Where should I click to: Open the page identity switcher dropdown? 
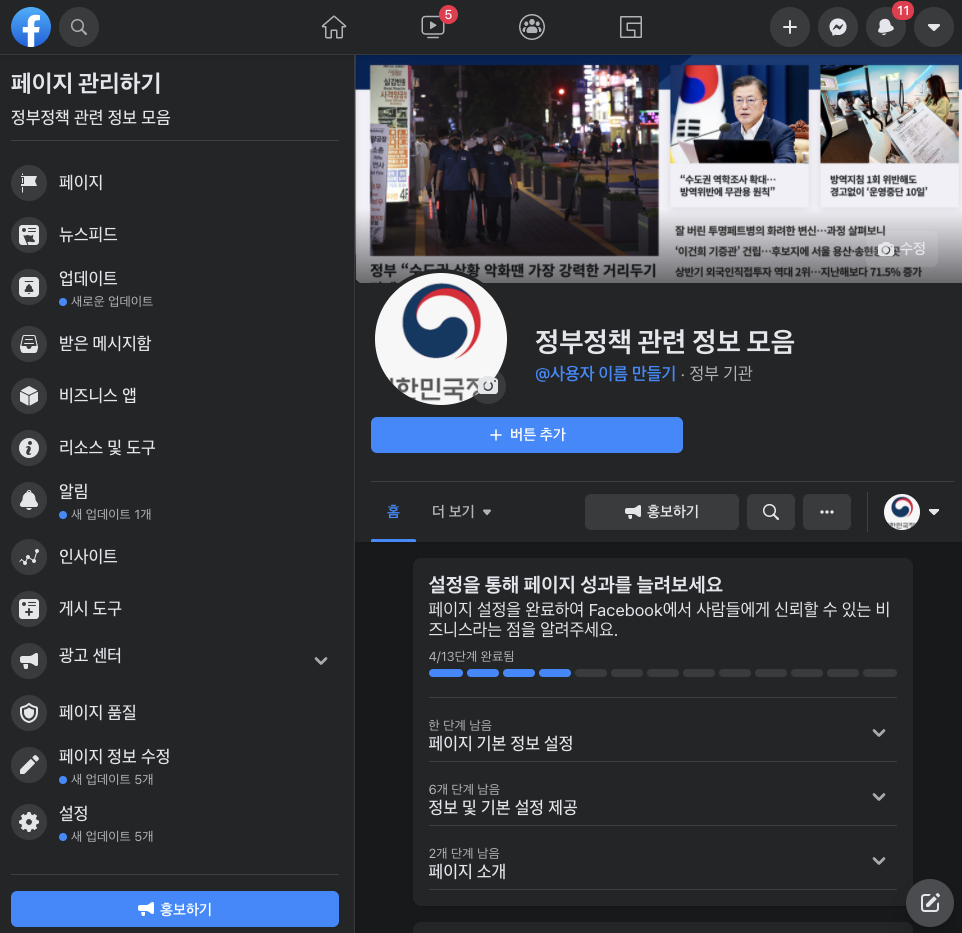(911, 512)
